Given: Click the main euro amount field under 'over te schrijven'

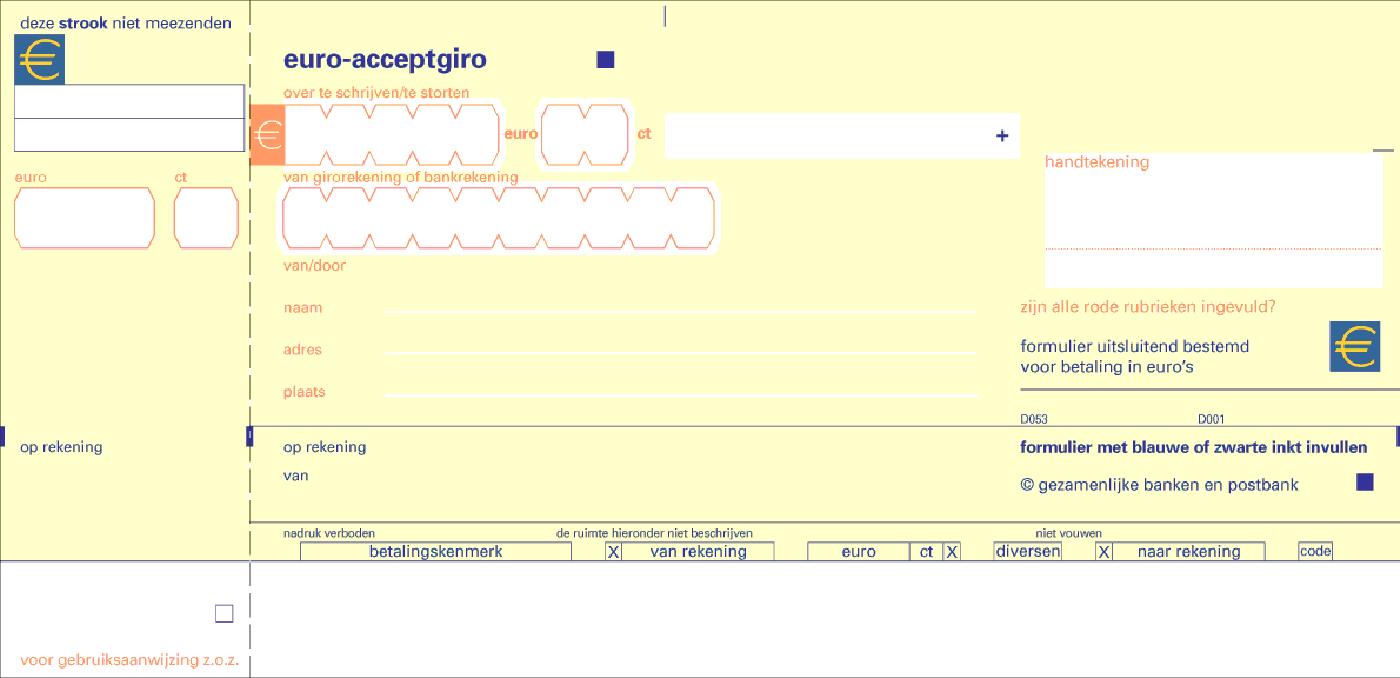Looking at the screenshot, I should pos(393,134).
